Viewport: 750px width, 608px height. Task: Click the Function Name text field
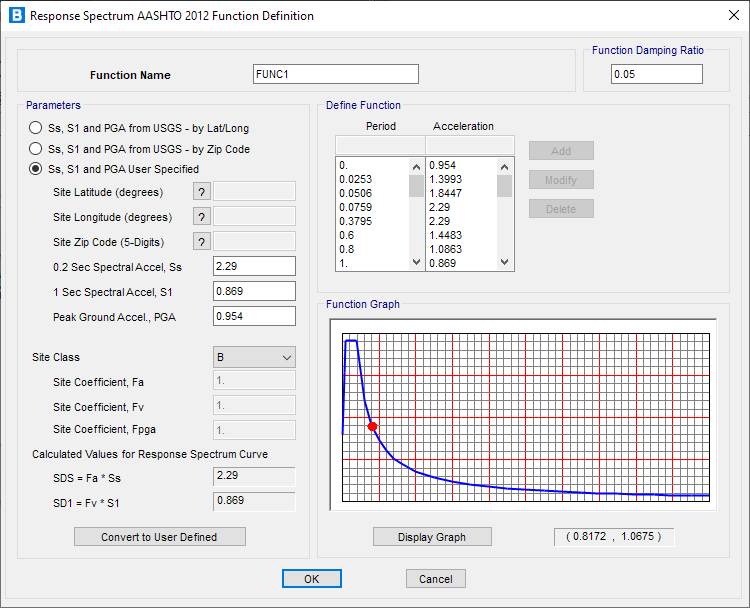pyautogui.click(x=336, y=74)
